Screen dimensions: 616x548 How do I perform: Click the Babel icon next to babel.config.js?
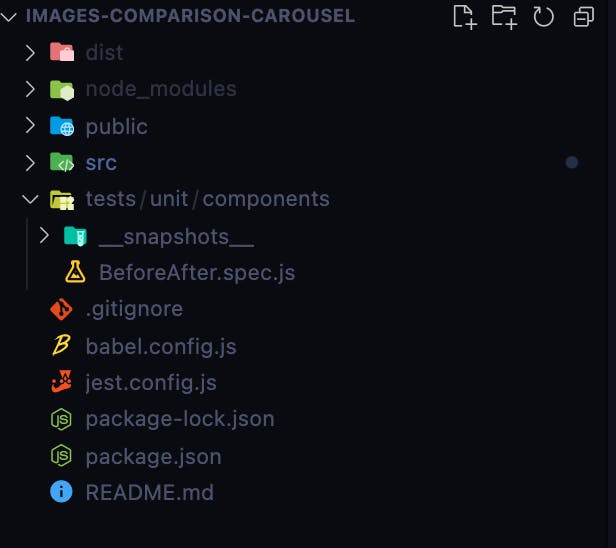[61, 345]
